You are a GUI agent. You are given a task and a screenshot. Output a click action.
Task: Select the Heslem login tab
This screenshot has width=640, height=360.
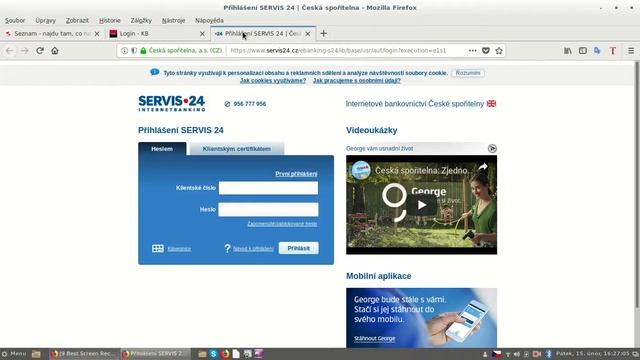[162, 149]
